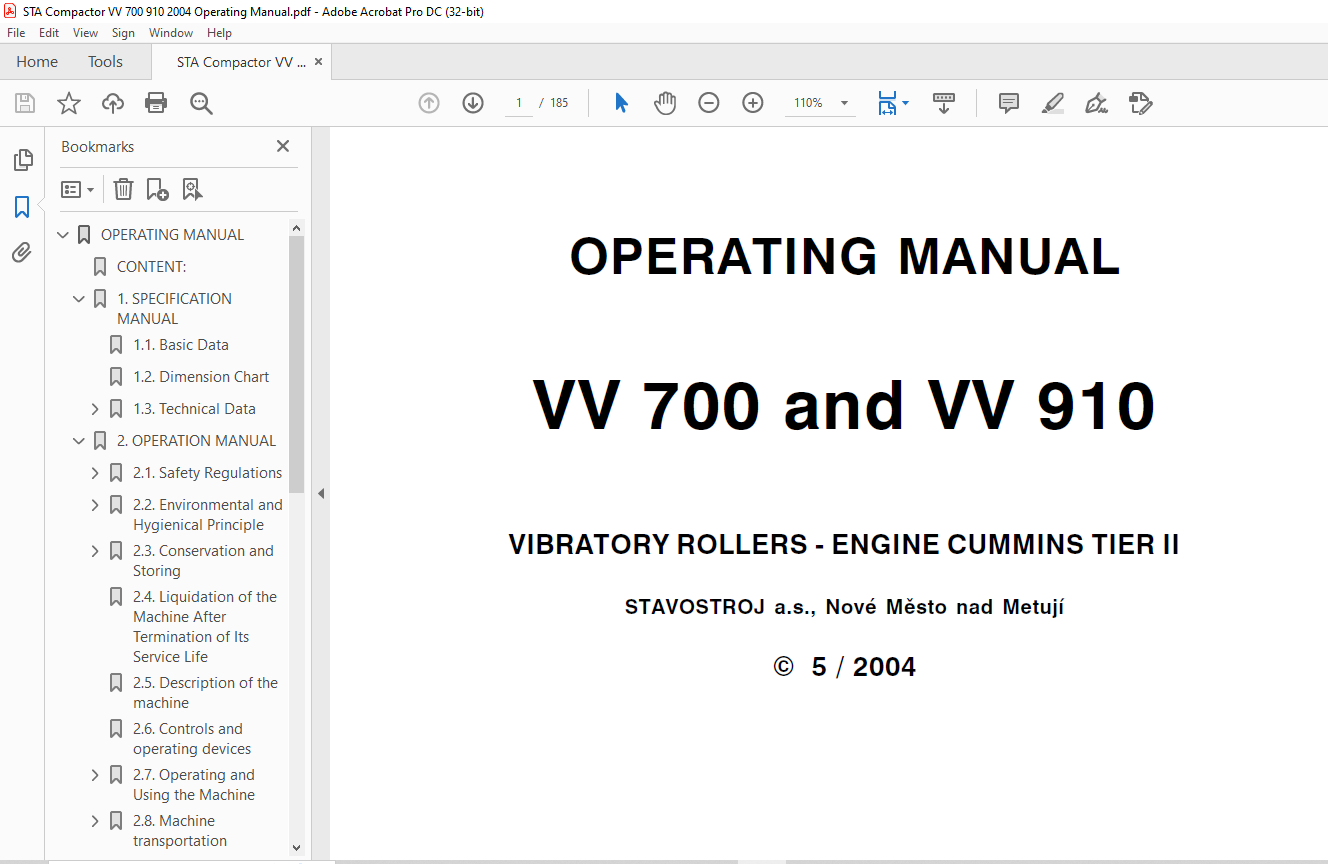Open the Attachments paperclip panel

pyautogui.click(x=22, y=253)
